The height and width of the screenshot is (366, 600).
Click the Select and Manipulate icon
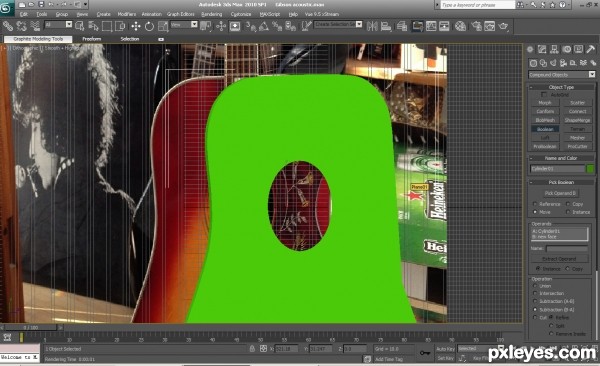pyautogui.click(x=221, y=26)
